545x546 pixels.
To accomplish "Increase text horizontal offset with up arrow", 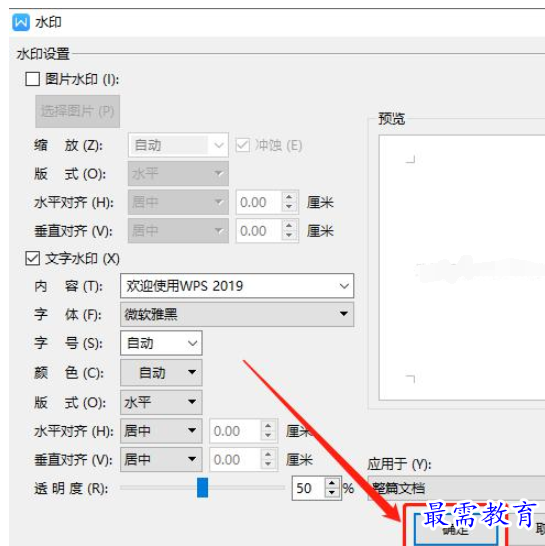I will point(268,426).
